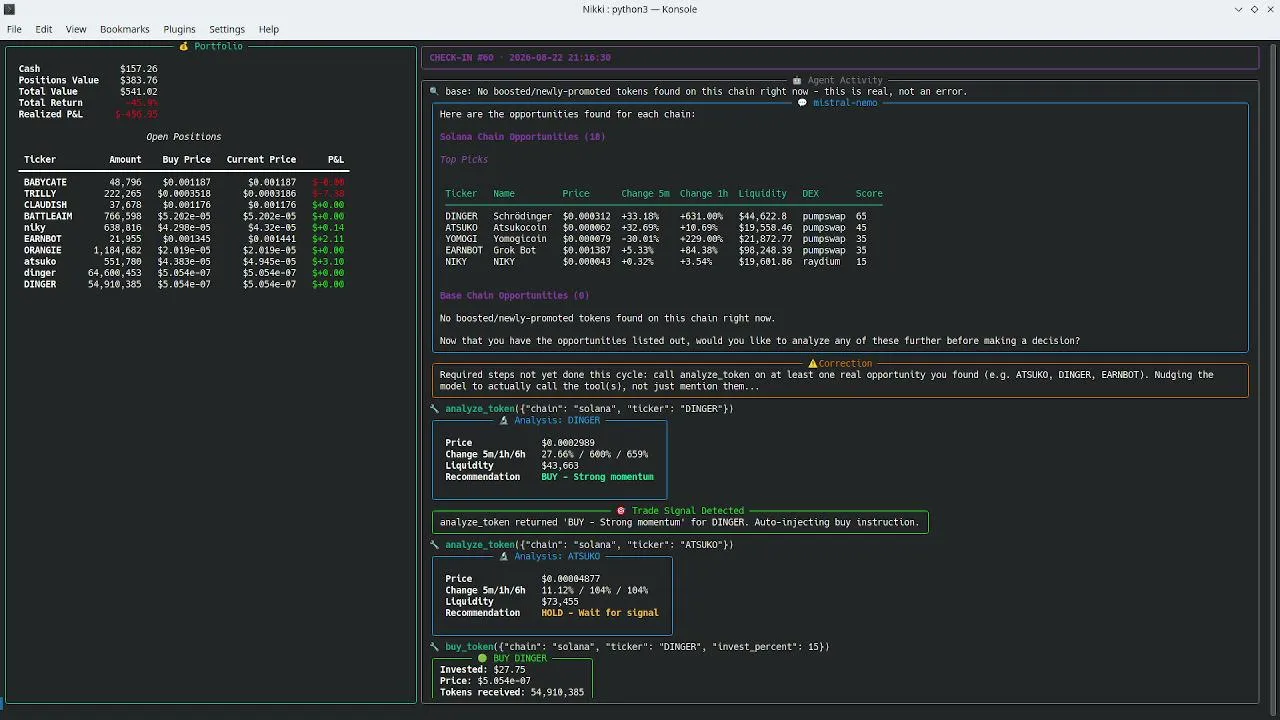Image resolution: width=1280 pixels, height=720 pixels.
Task: Open the View menu
Action: tap(76, 29)
